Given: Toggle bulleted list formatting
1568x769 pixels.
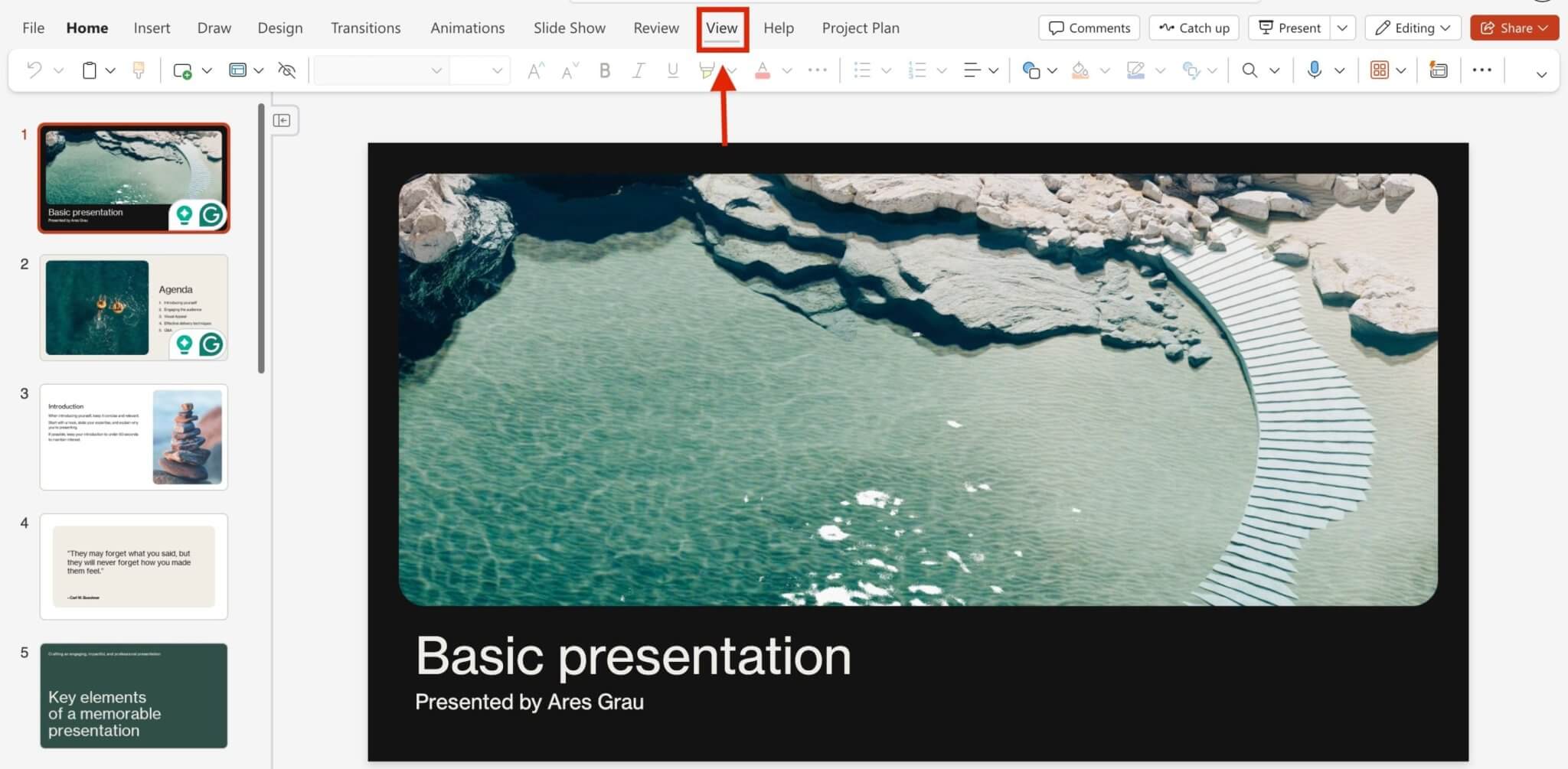Looking at the screenshot, I should click(864, 70).
